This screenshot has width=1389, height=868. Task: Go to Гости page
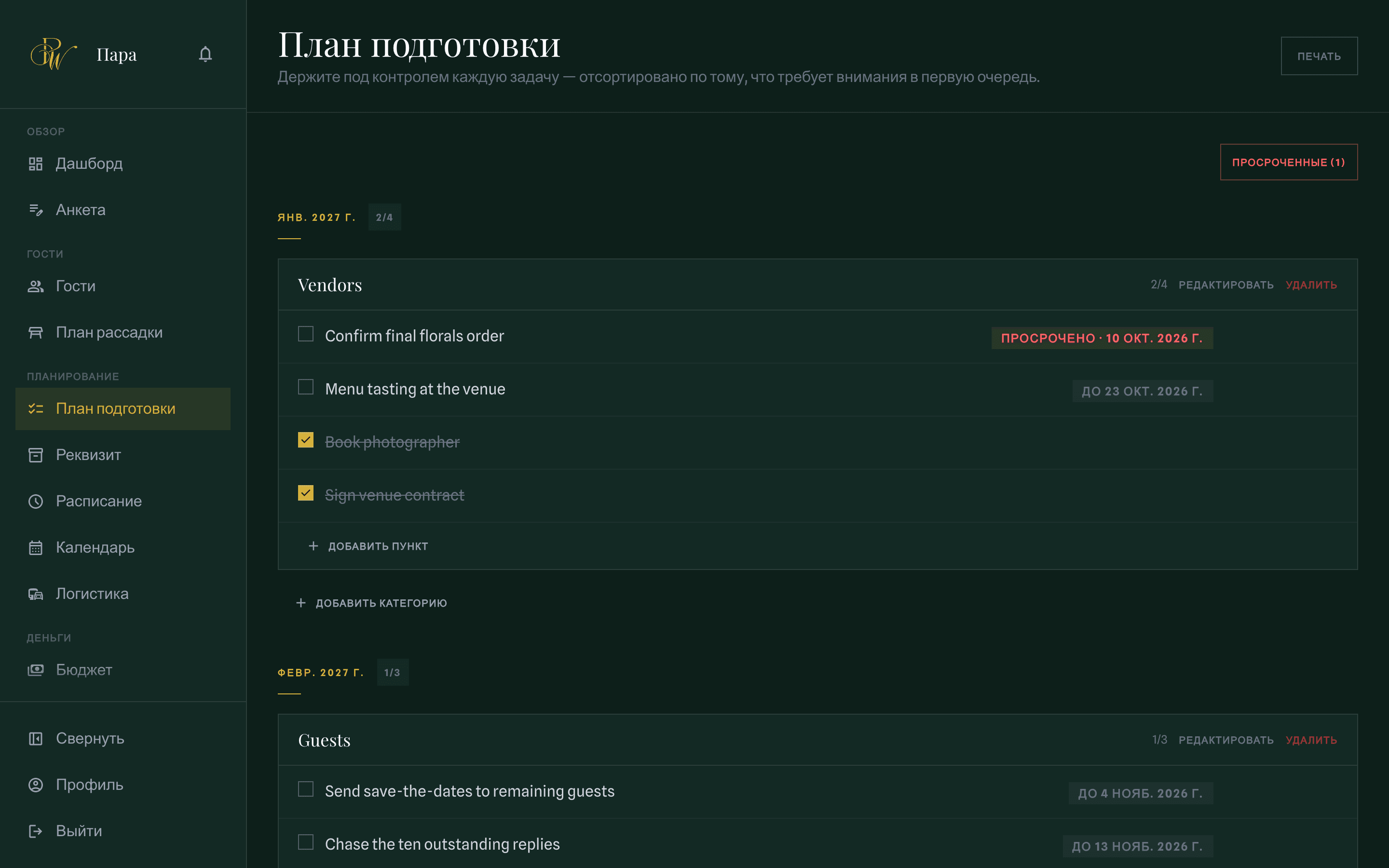tap(123, 286)
